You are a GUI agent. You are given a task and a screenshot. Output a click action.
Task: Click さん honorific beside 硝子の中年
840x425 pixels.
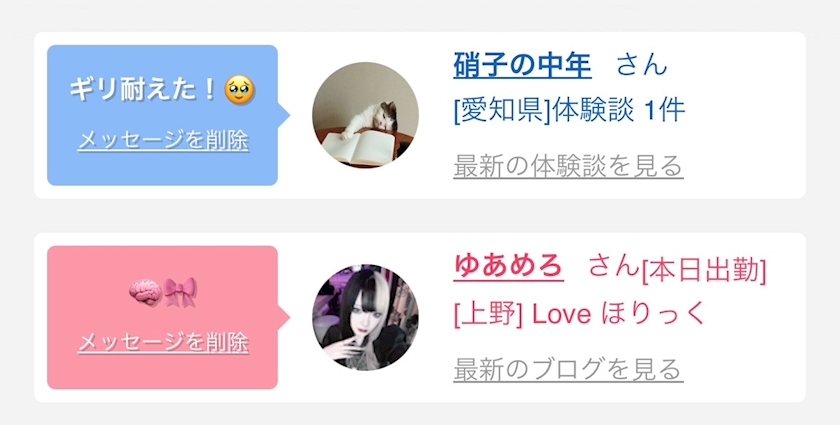click(641, 65)
